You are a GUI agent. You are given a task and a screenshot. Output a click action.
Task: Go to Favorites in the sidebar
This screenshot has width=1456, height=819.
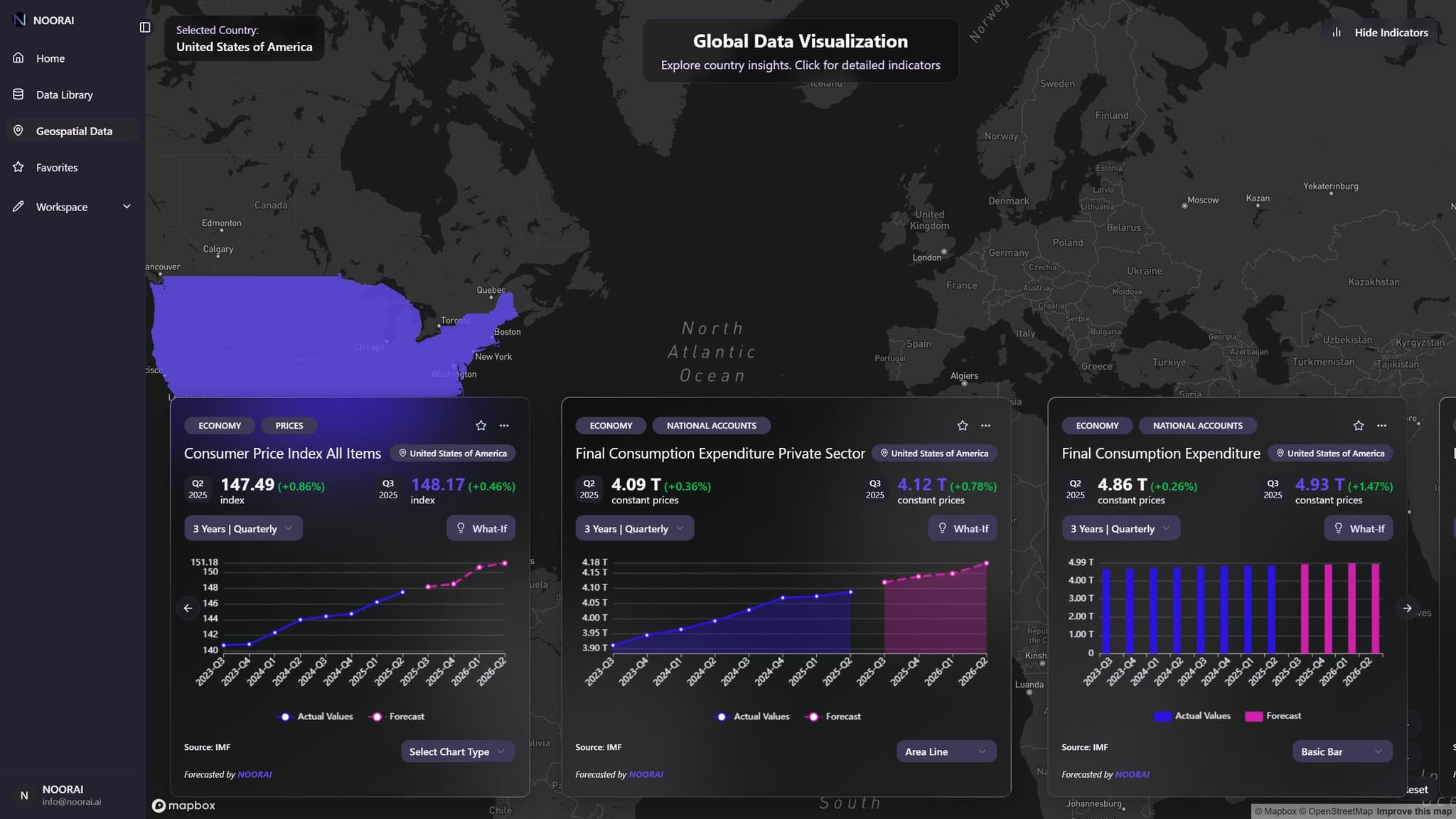(57, 167)
